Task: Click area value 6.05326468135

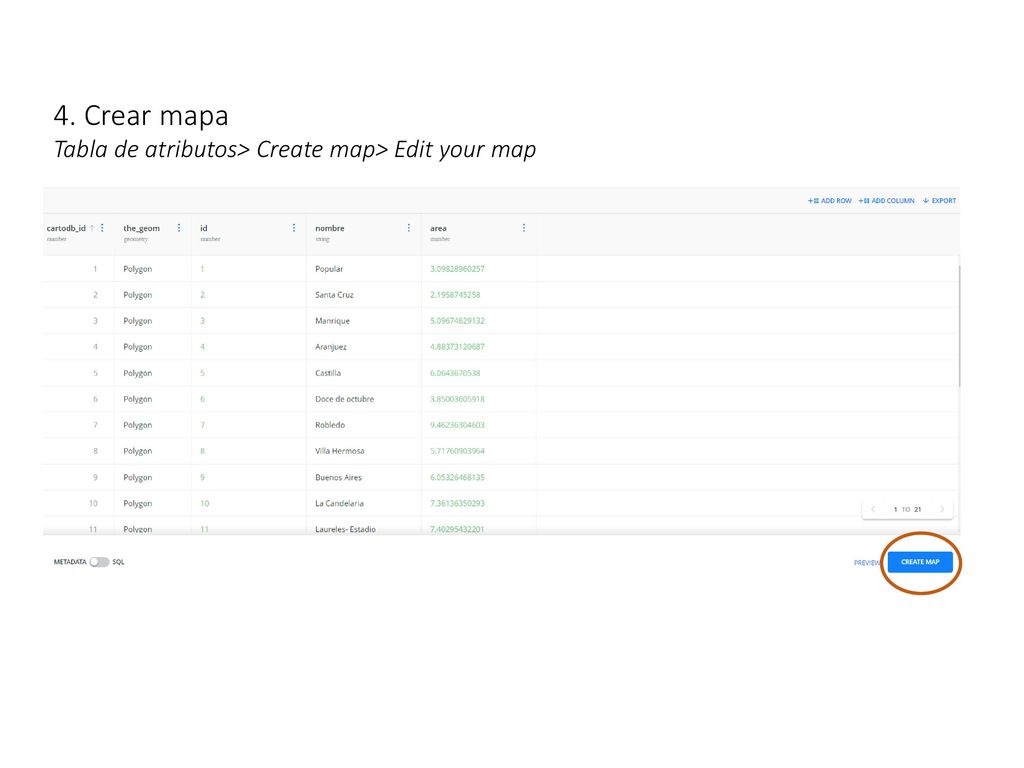Action: pos(457,477)
